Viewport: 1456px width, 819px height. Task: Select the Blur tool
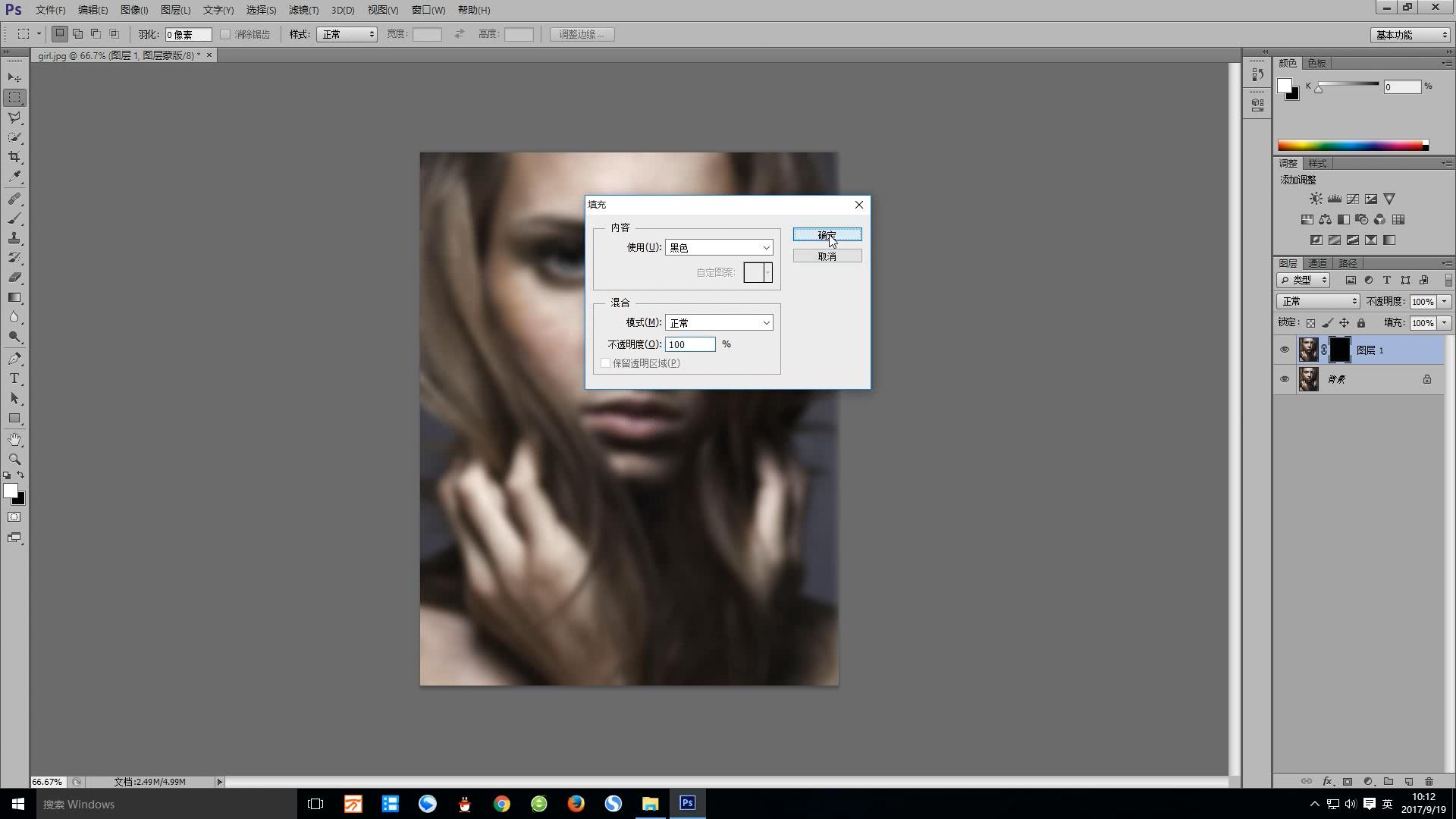click(x=14, y=317)
